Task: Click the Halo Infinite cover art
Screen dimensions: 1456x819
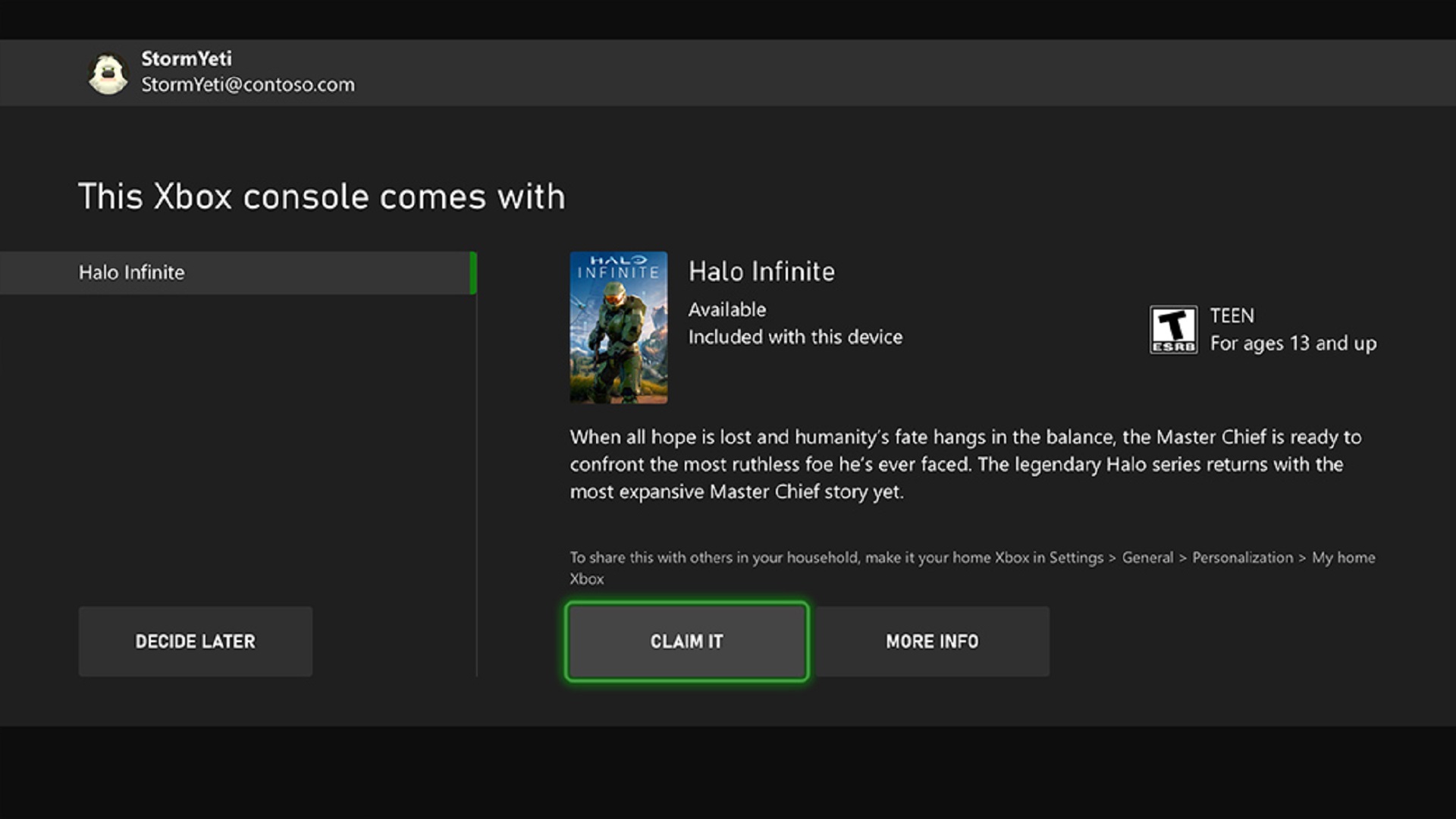Action: click(618, 328)
